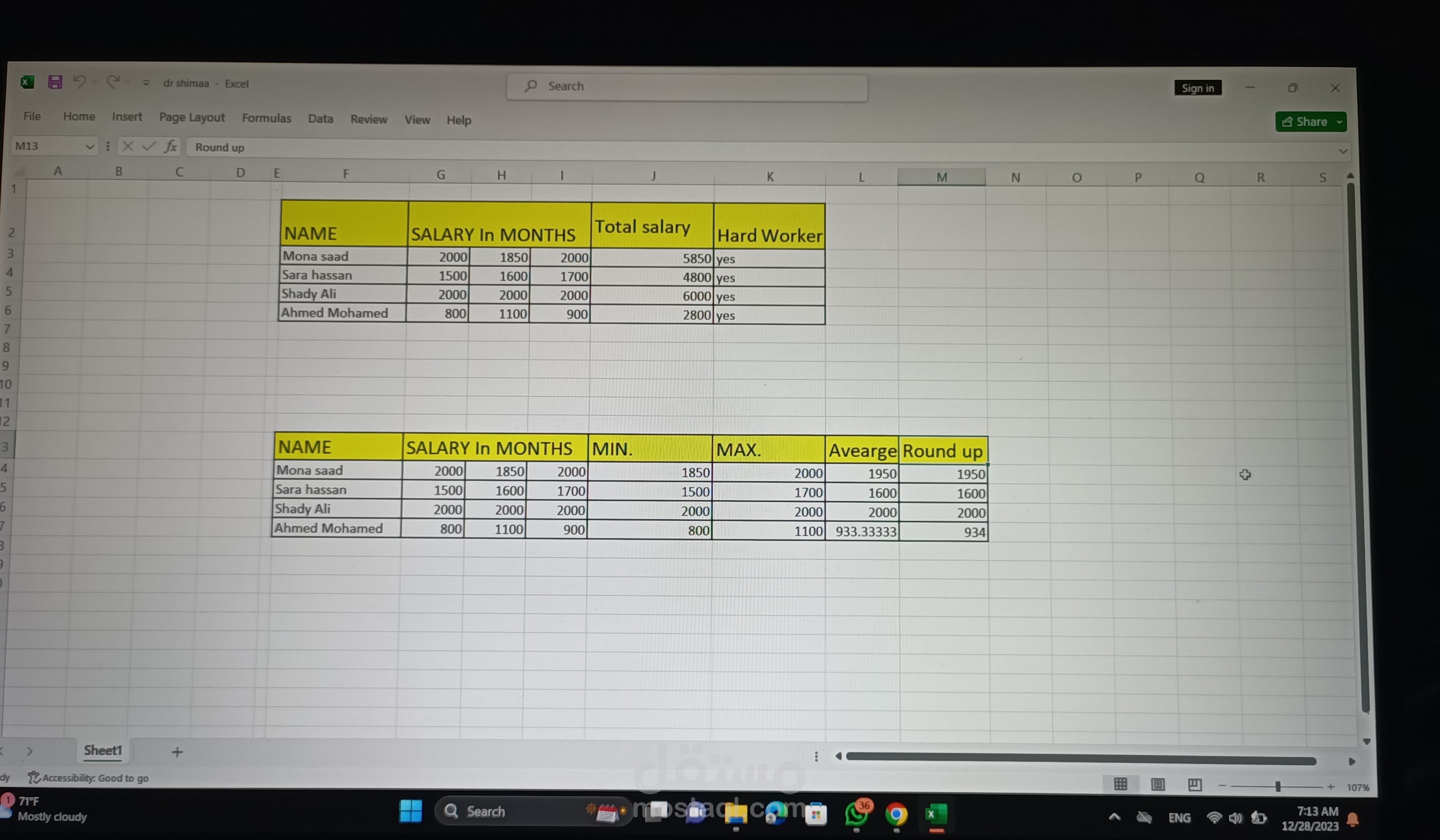The height and width of the screenshot is (840, 1440).
Task: Confirm the entry with the checkmark formula icon
Action: [x=149, y=147]
